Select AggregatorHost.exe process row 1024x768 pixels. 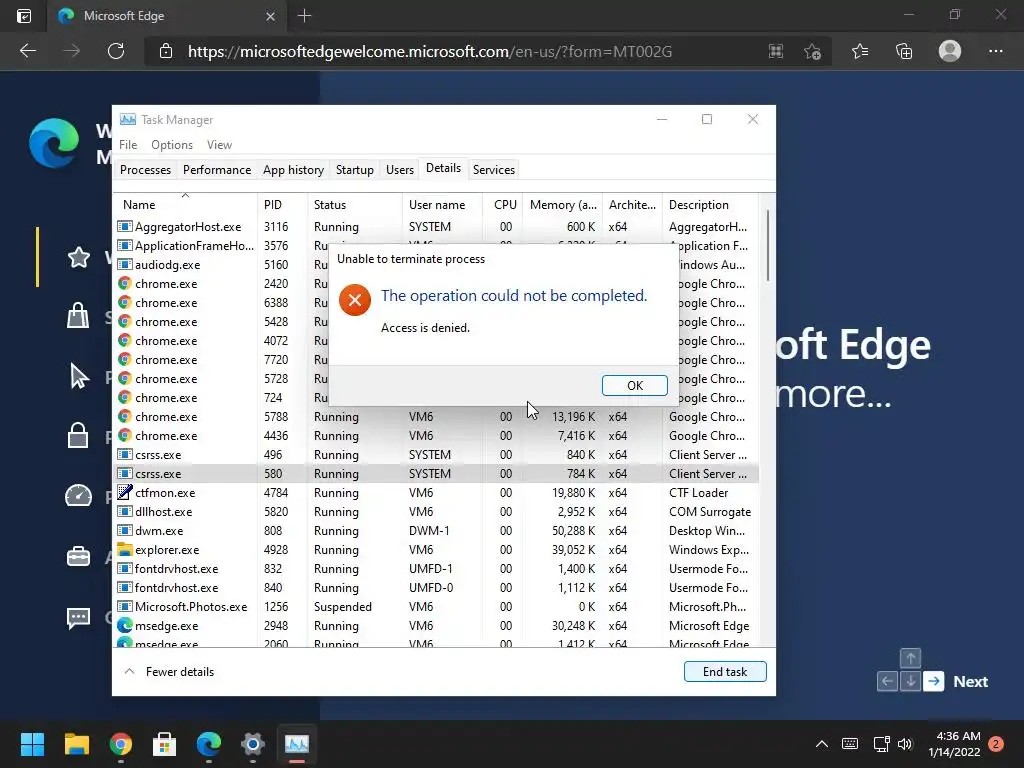click(436, 227)
